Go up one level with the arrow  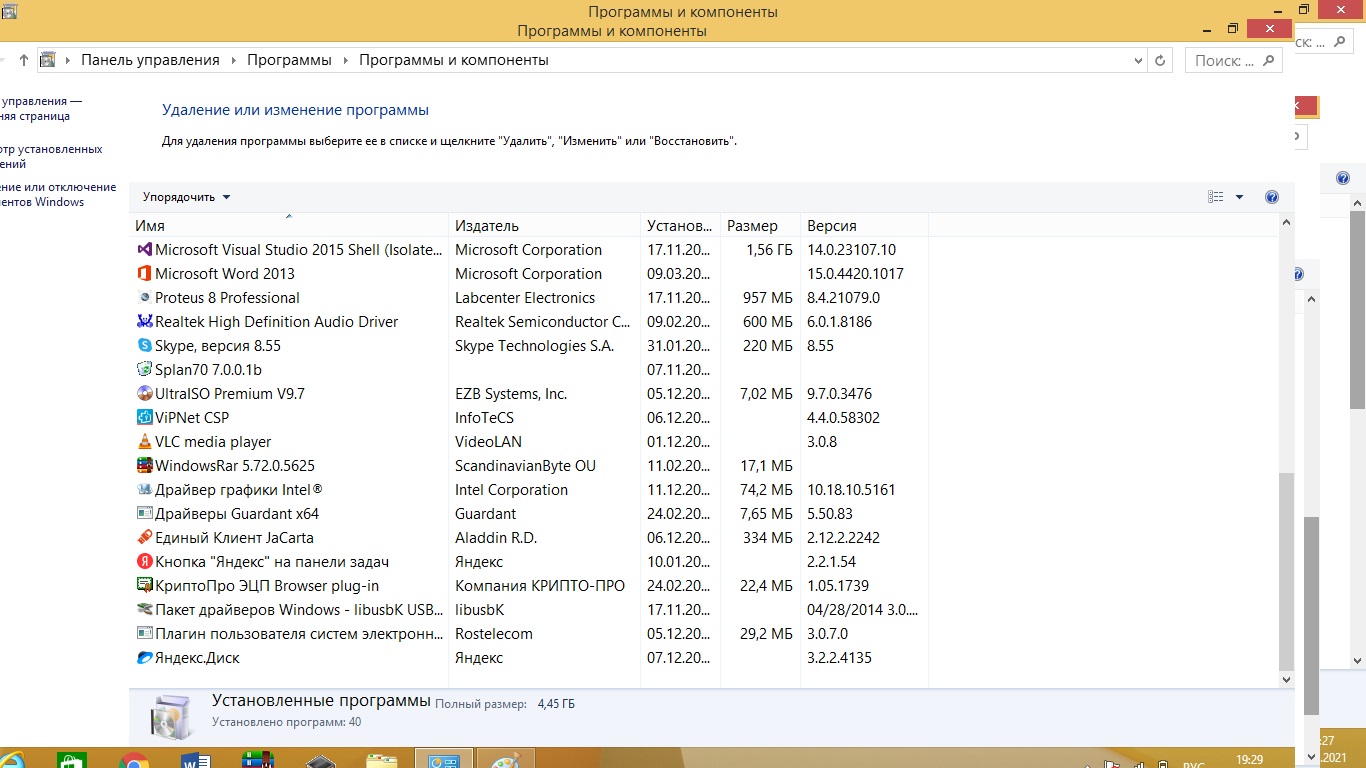point(24,60)
